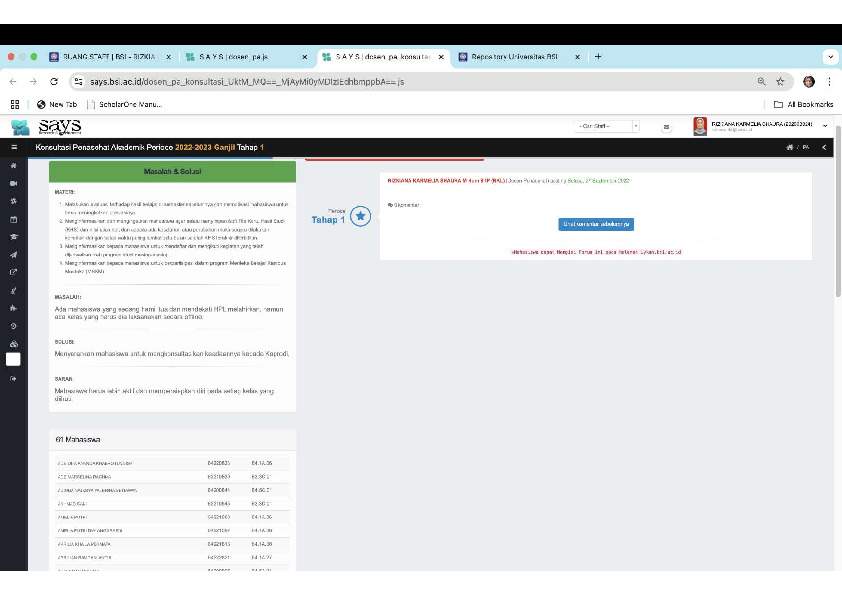
Task: Reload the browser page
Action: click(54, 82)
